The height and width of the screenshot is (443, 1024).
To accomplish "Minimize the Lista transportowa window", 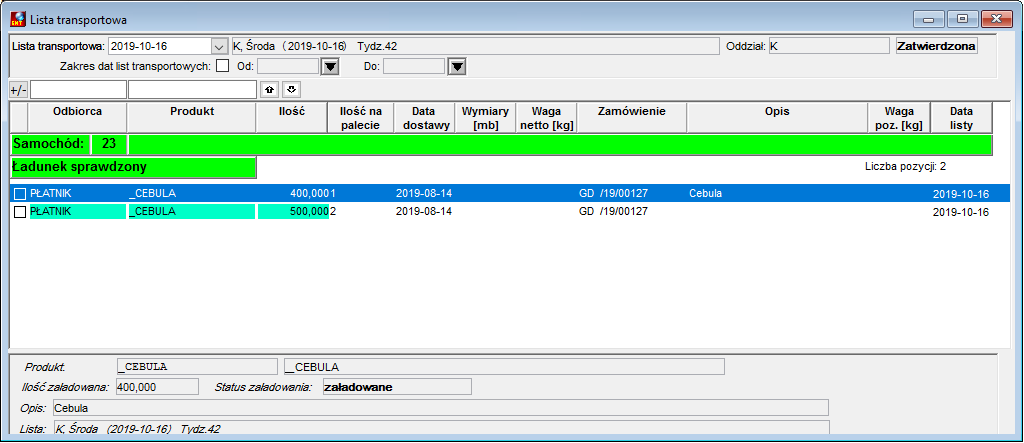I will pos(927,20).
